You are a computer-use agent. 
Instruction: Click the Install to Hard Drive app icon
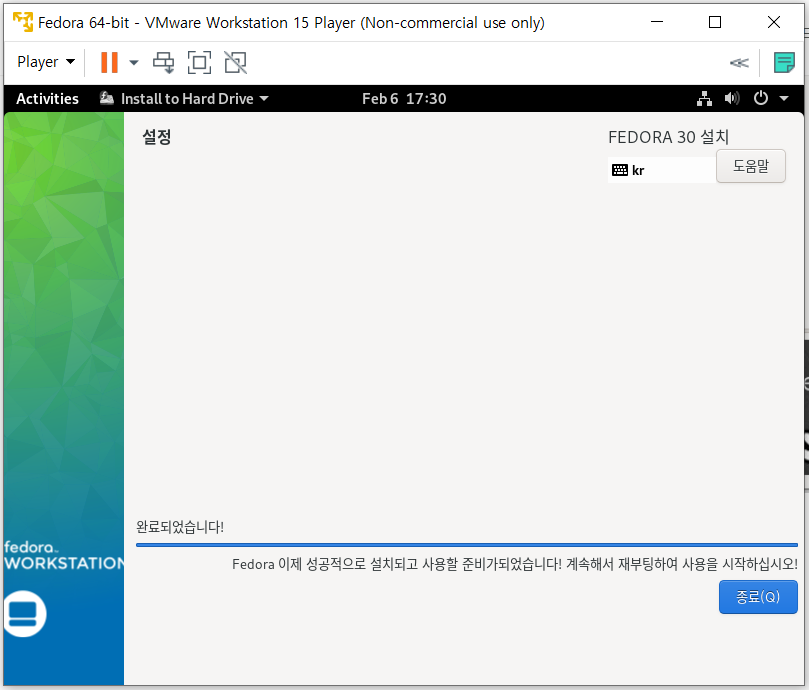click(x=107, y=98)
